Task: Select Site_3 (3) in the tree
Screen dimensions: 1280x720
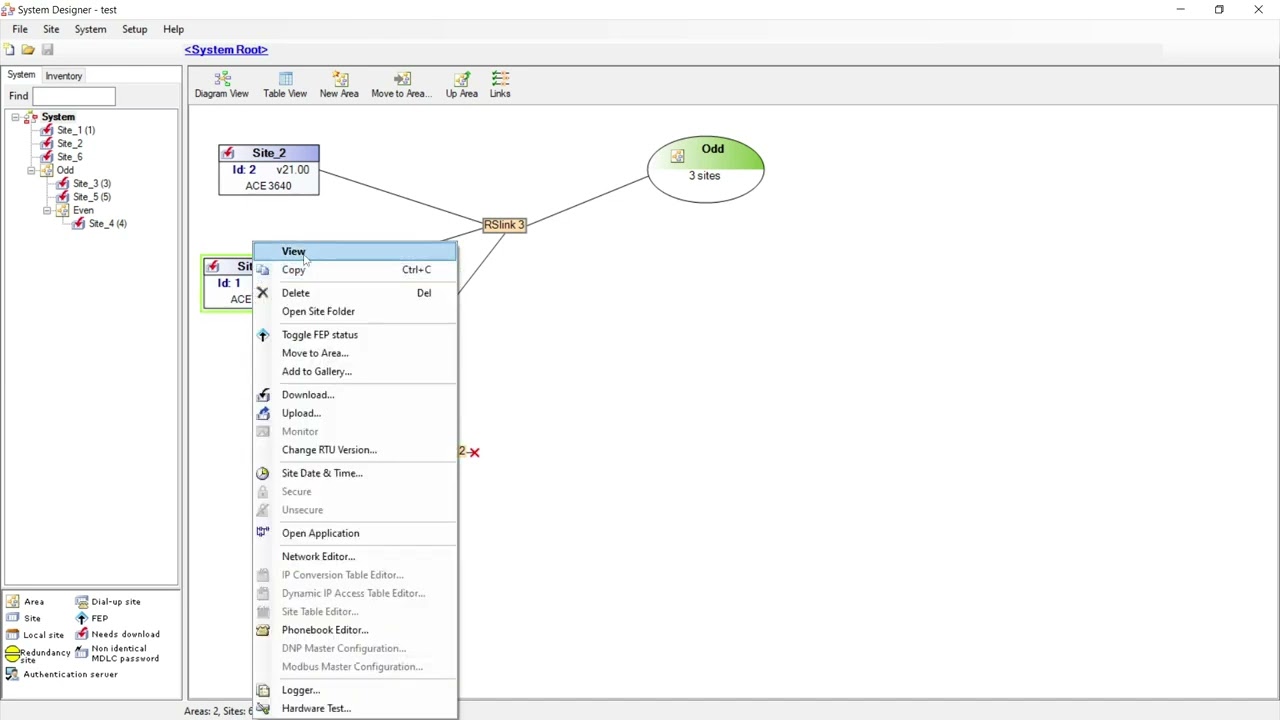Action: pos(92,184)
